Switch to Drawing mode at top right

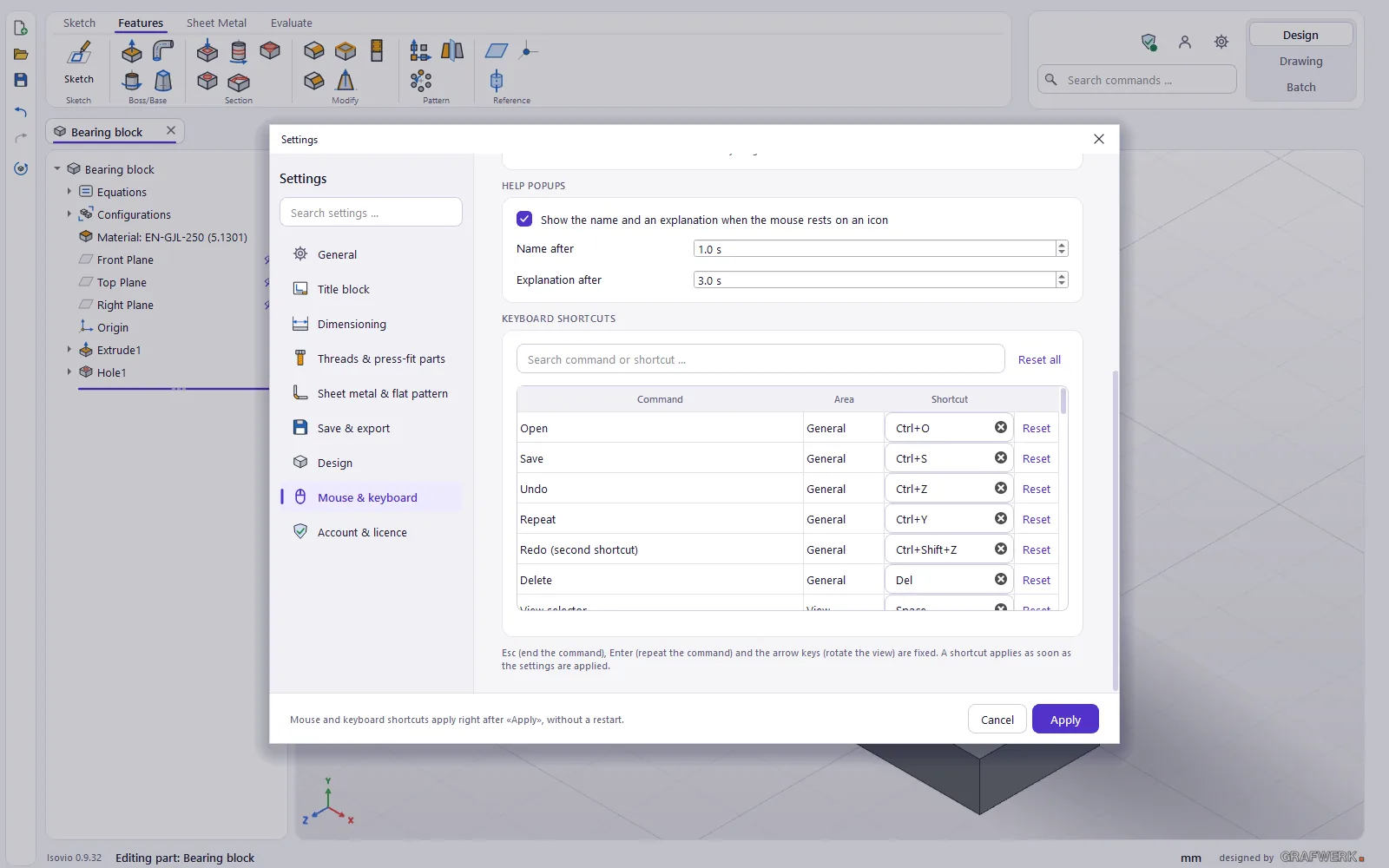click(x=1300, y=61)
